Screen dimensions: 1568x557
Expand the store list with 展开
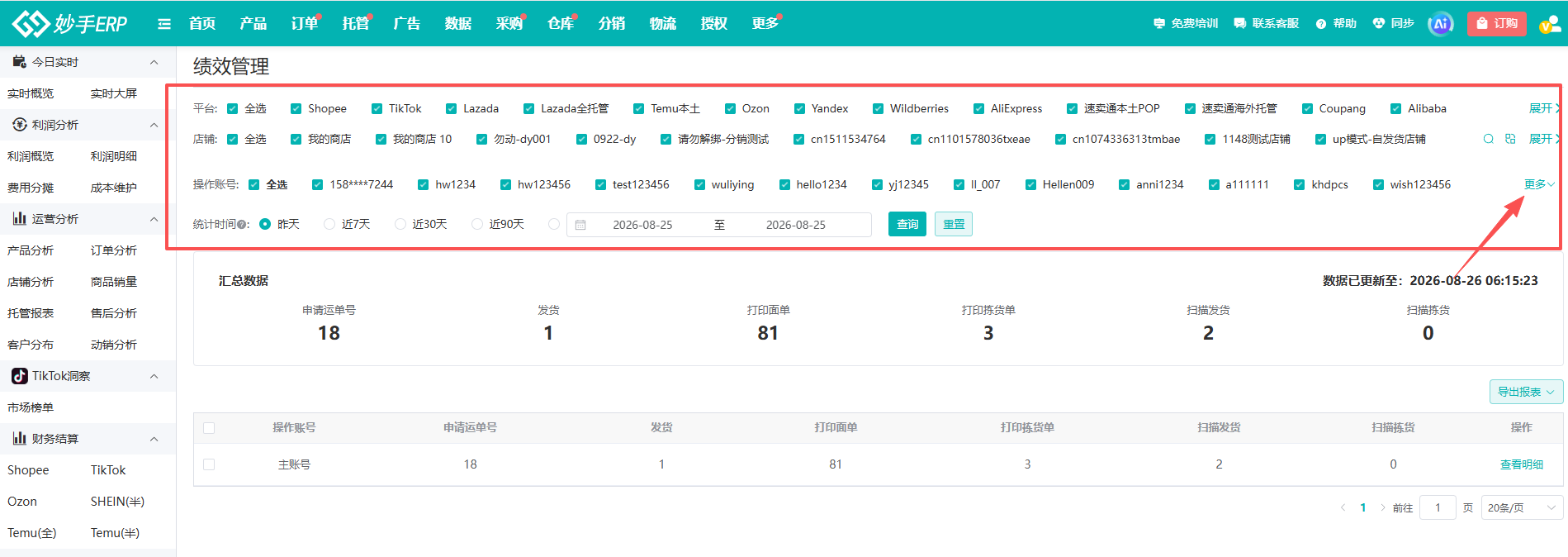[1543, 139]
